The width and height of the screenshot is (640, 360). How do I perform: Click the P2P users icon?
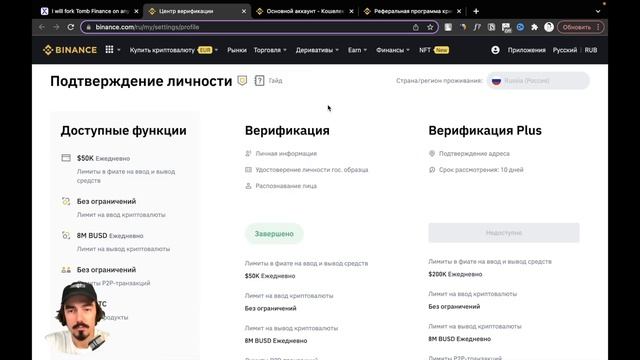(66, 270)
